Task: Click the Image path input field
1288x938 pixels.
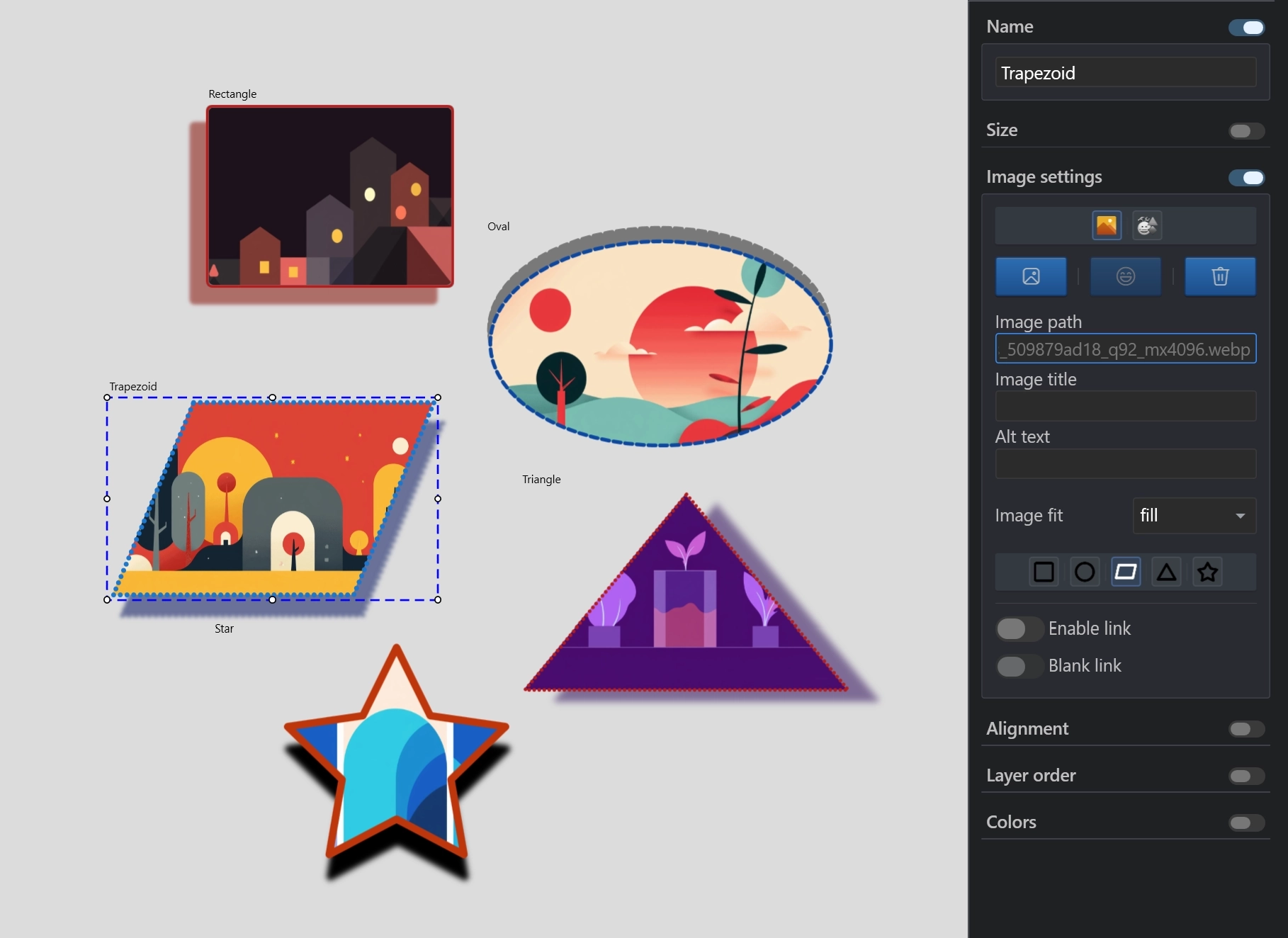Action: pyautogui.click(x=1125, y=349)
